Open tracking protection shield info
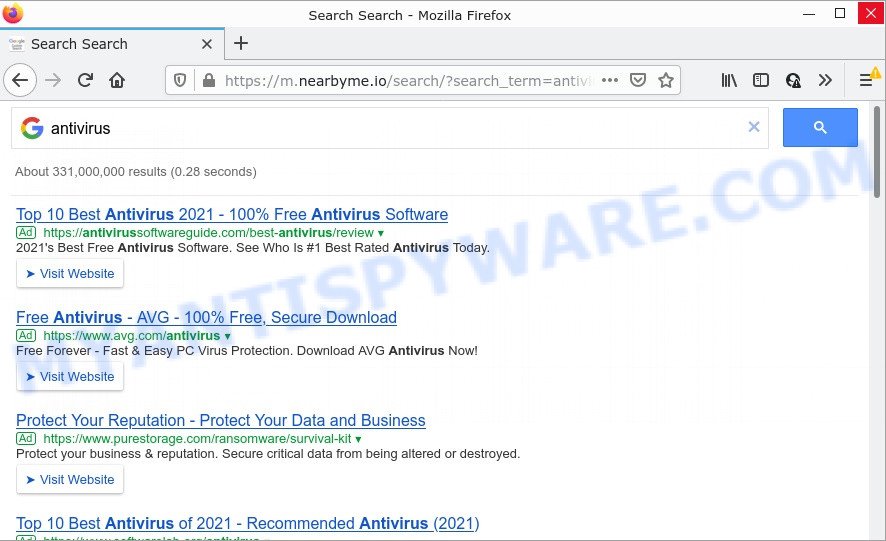Image resolution: width=886 pixels, height=541 pixels. coord(180,81)
